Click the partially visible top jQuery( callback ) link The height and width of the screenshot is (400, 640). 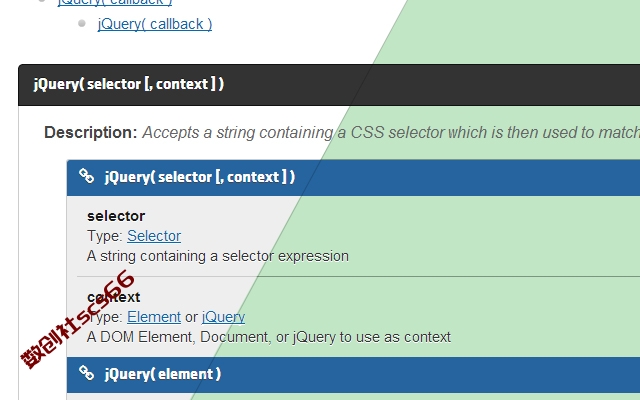coord(115,2)
